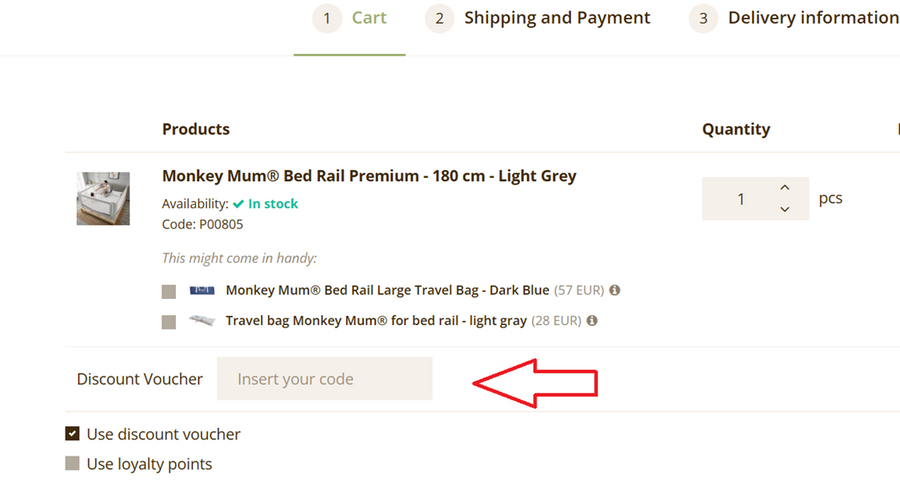Viewport: 900px width, 481px height.
Task: Click the Discount Voucher code field
Action: point(325,379)
